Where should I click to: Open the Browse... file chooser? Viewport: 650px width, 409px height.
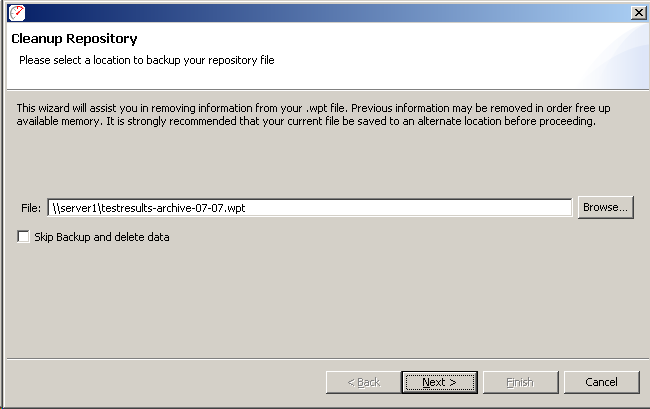click(606, 207)
